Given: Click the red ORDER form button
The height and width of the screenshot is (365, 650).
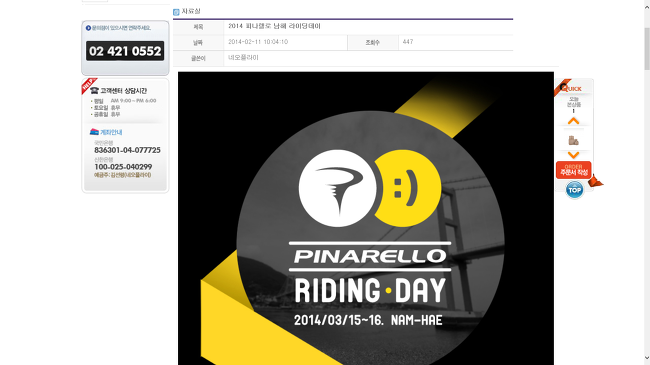Looking at the screenshot, I should click(573, 170).
